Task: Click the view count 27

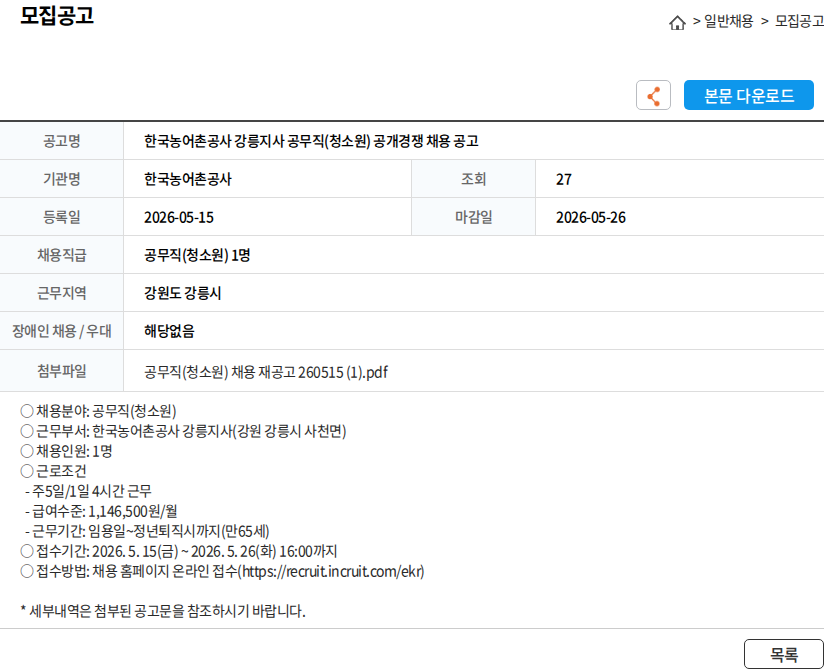Action: click(x=563, y=179)
